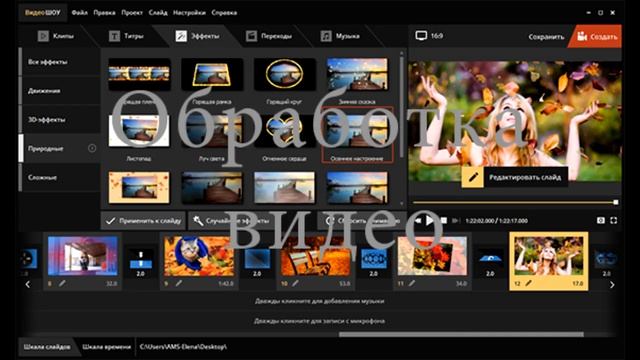Choose the effect thumbnail with orange leaf border
This screenshot has width=640, height=360.
pos(139,187)
